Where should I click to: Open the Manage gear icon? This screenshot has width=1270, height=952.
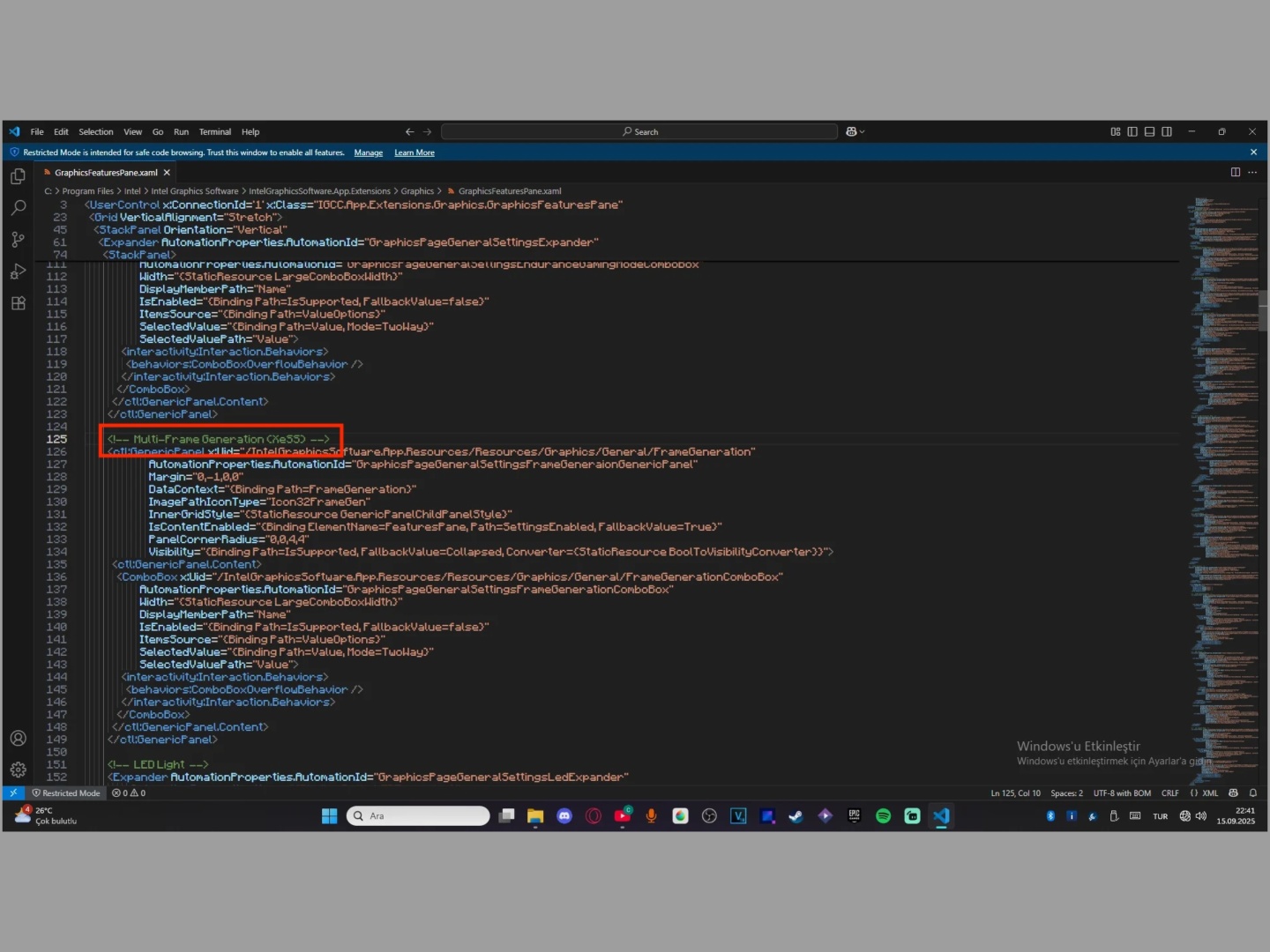click(x=18, y=770)
